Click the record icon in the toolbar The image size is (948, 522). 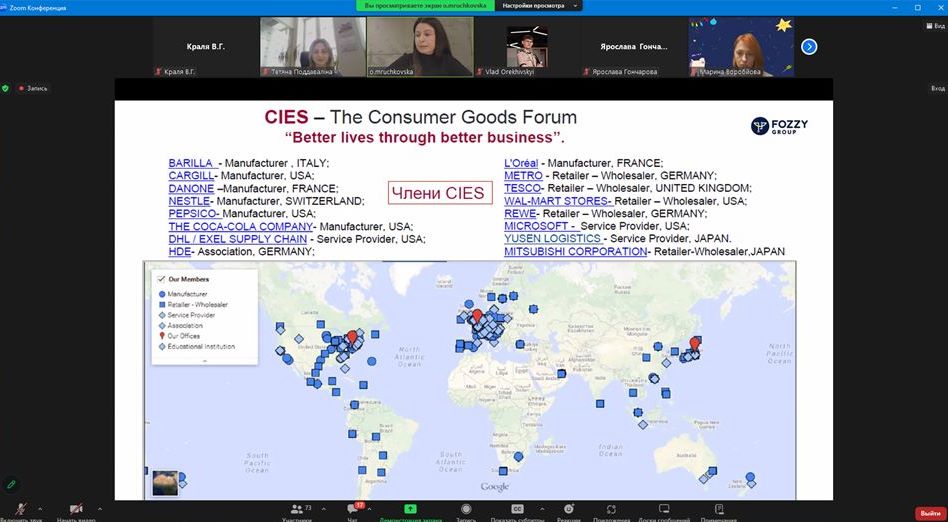[466, 509]
